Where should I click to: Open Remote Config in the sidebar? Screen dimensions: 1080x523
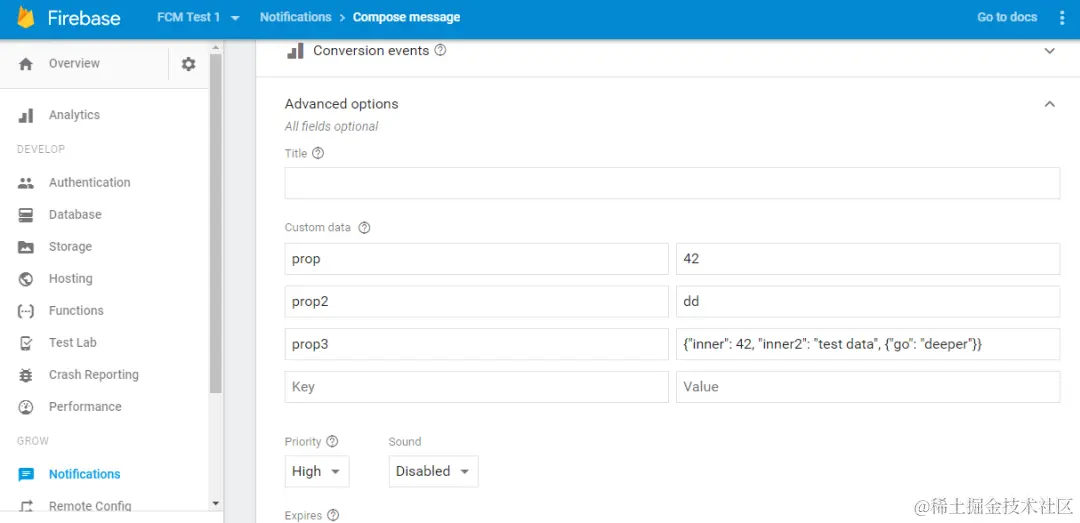[x=90, y=506]
